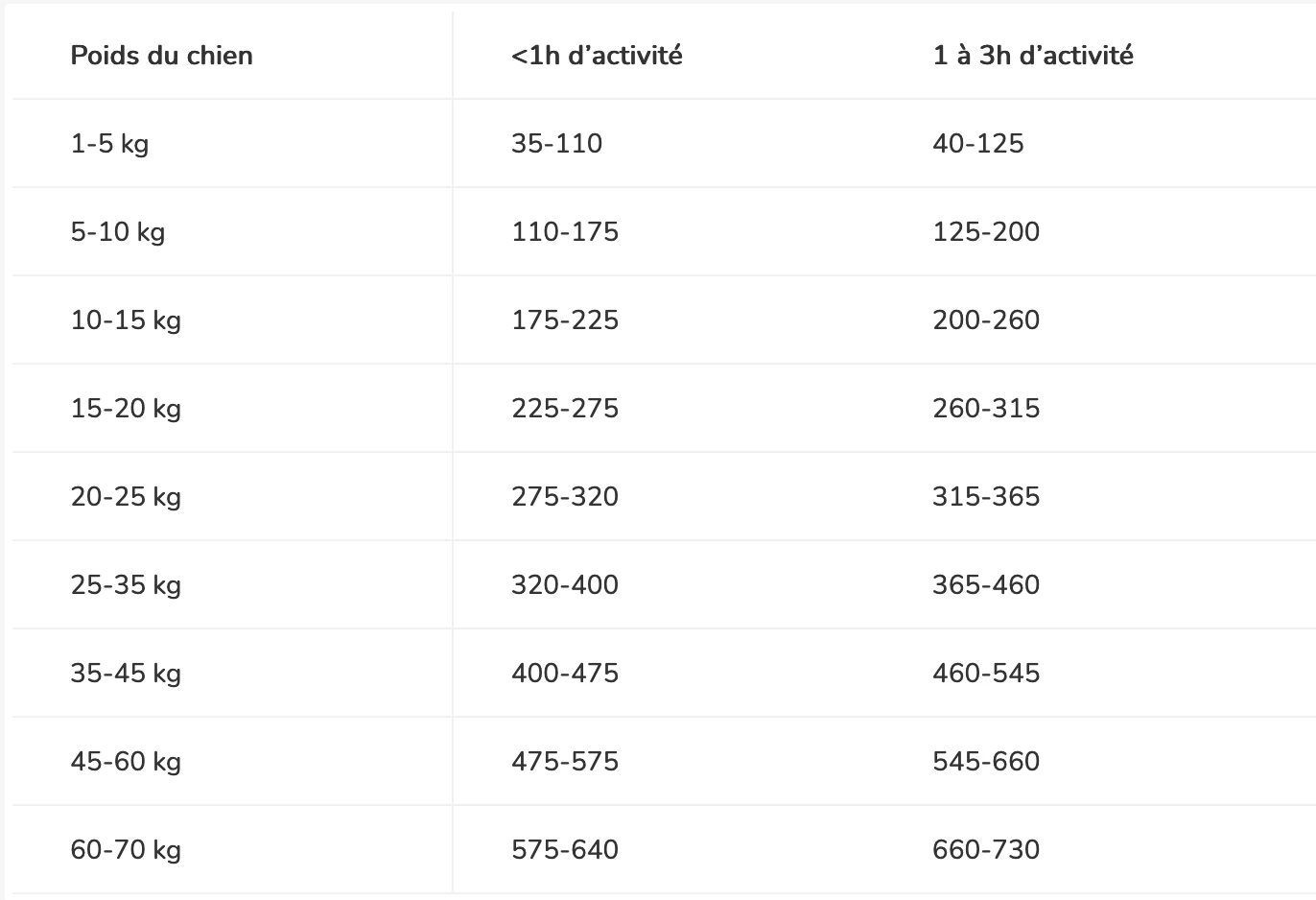
Task: Select the "275-320" table cell
Action: click(564, 497)
